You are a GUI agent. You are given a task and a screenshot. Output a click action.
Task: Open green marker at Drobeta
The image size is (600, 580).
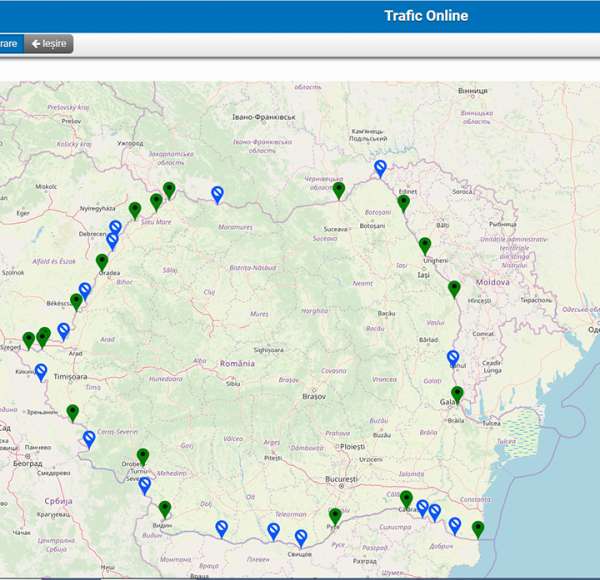143,458
